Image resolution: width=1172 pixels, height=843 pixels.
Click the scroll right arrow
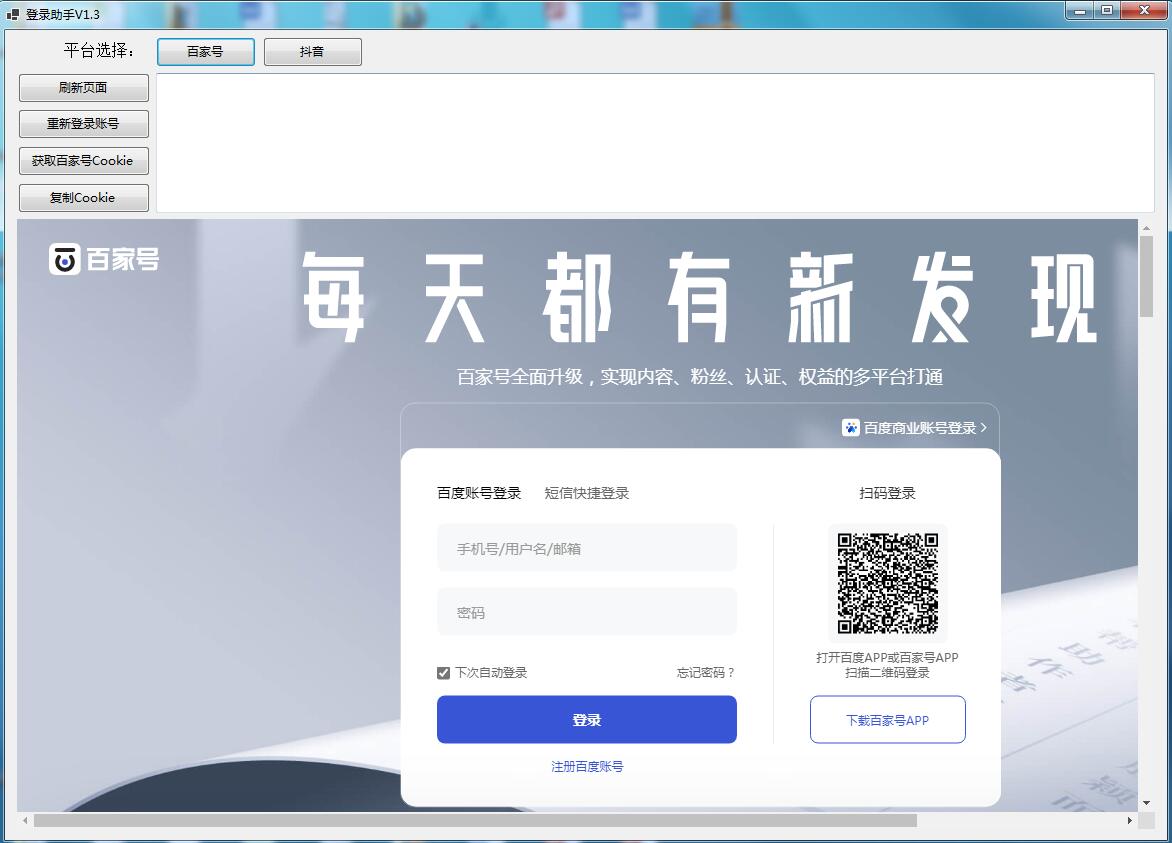click(x=1129, y=821)
